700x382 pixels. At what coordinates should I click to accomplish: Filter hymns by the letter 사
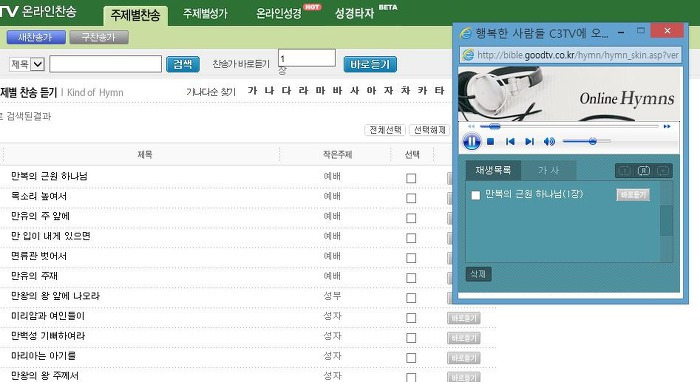tap(354, 91)
